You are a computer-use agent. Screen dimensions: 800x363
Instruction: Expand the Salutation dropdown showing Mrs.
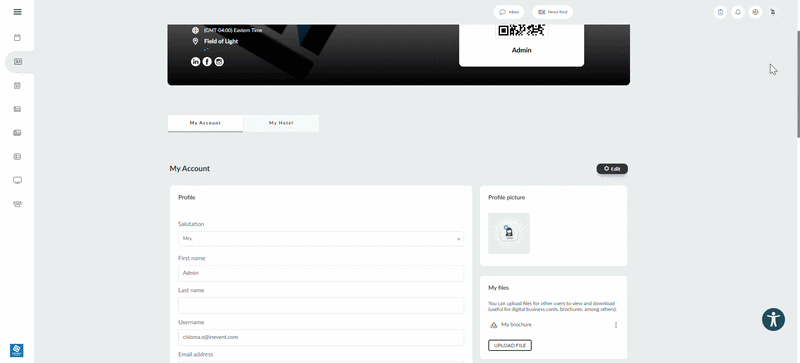(321, 239)
